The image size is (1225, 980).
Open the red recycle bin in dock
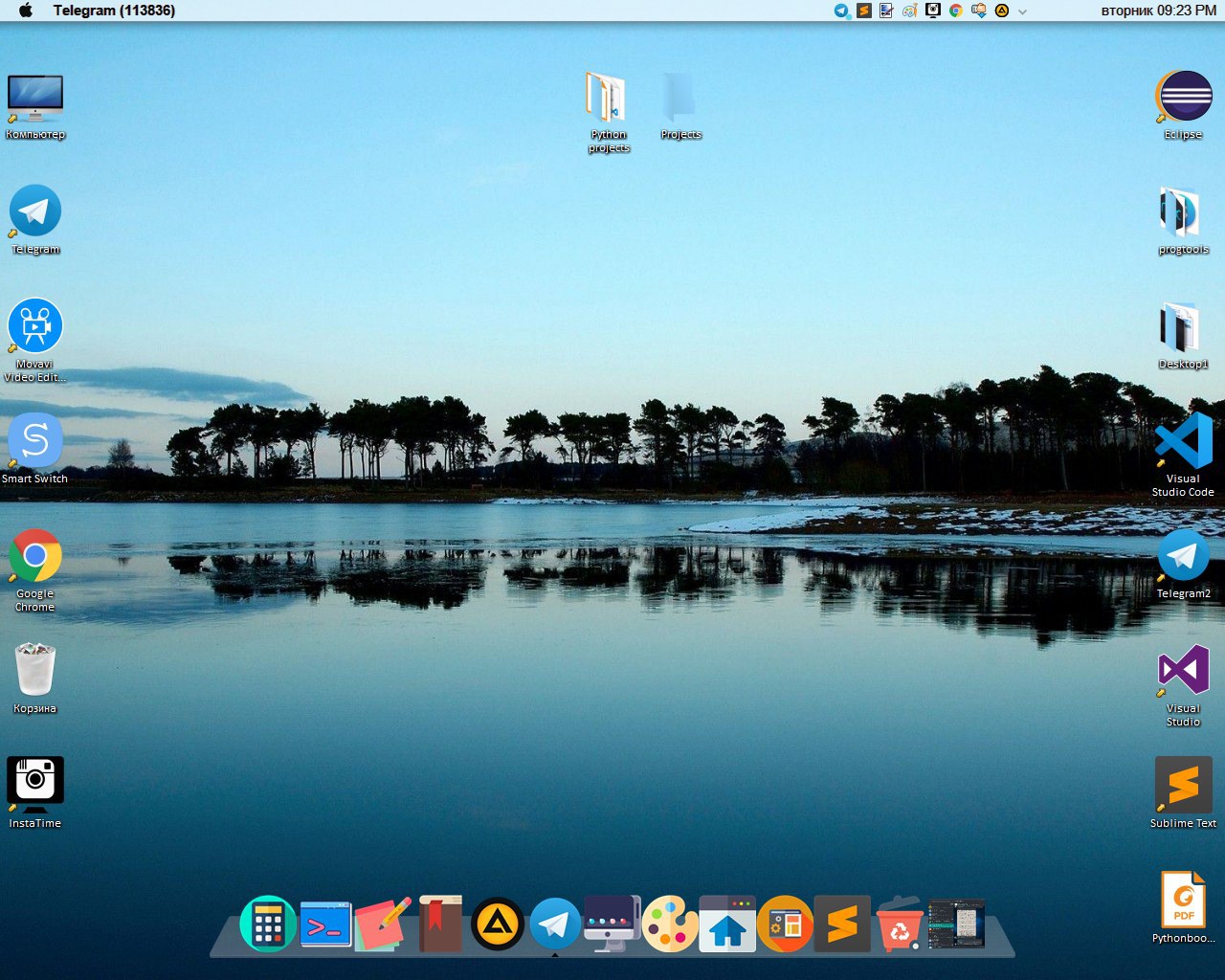pos(900,924)
